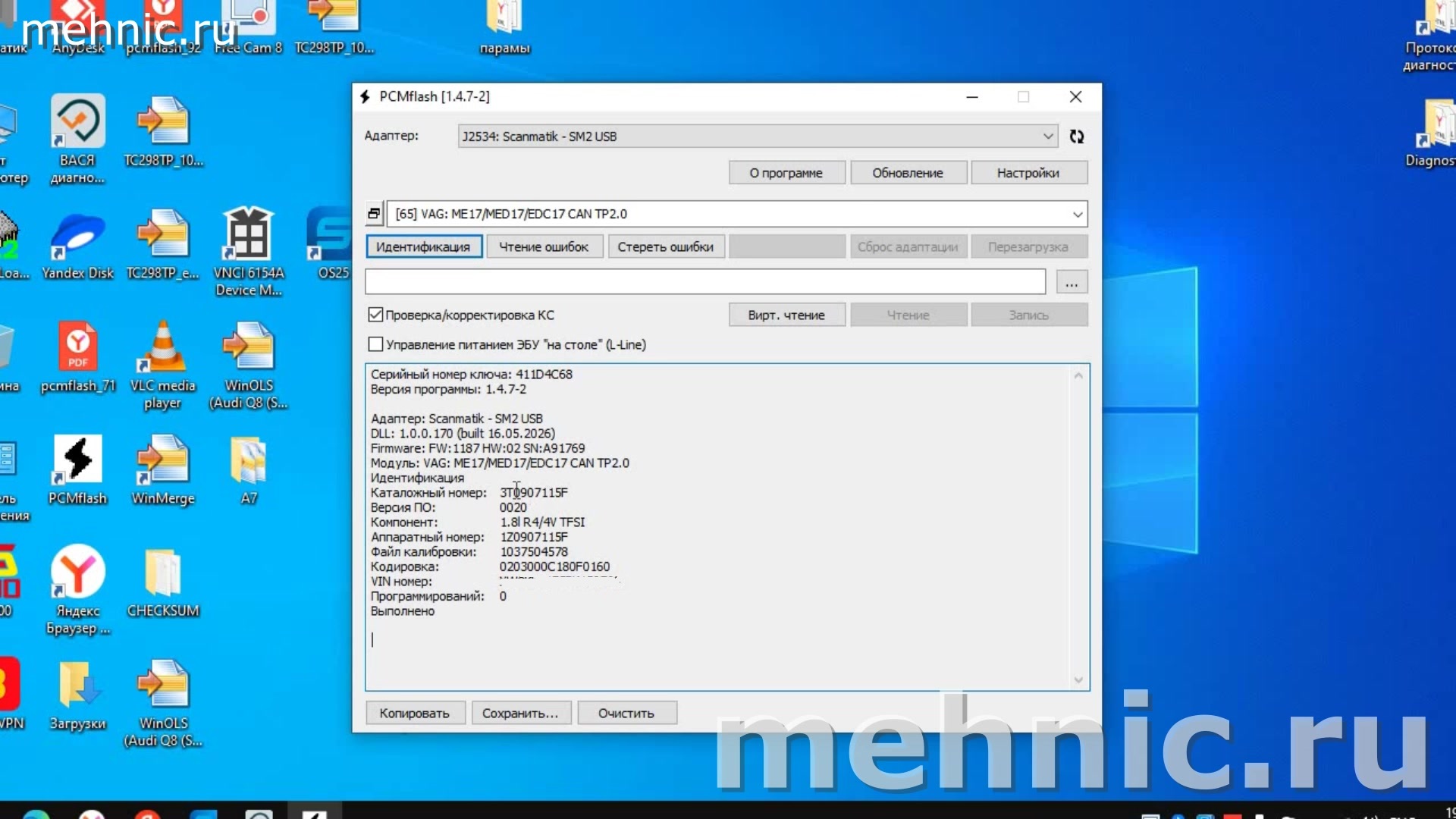1456x819 pixels.
Task: Click Очистить to clear log
Action: [x=626, y=714]
